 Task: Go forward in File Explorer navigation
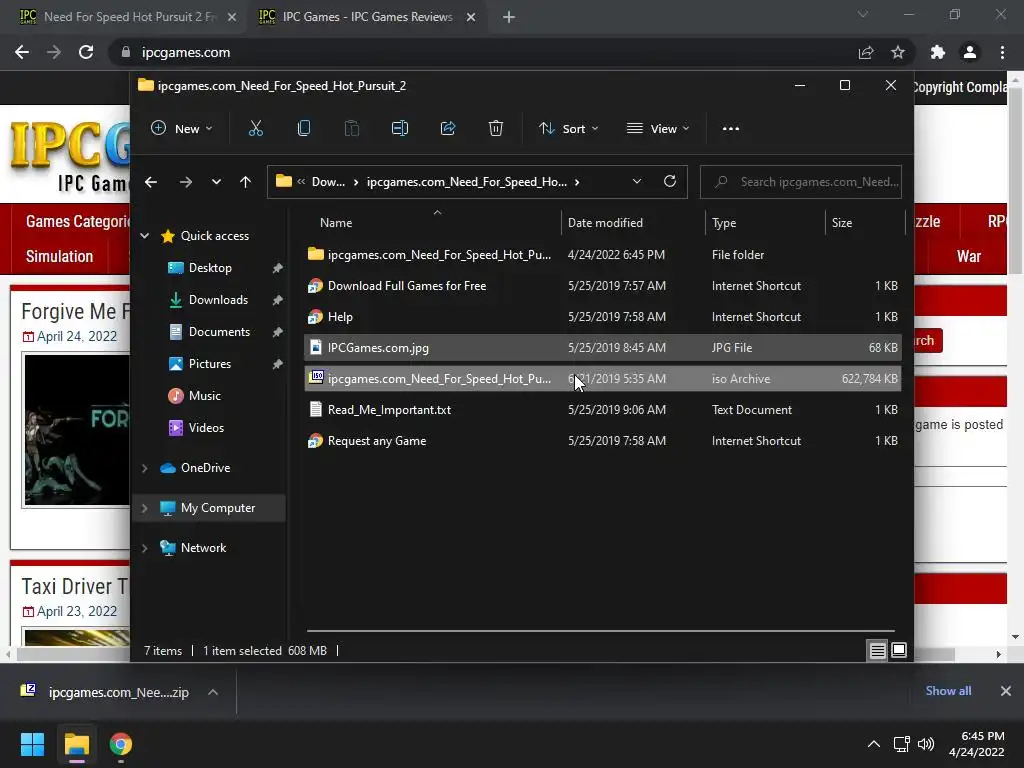coord(185,182)
